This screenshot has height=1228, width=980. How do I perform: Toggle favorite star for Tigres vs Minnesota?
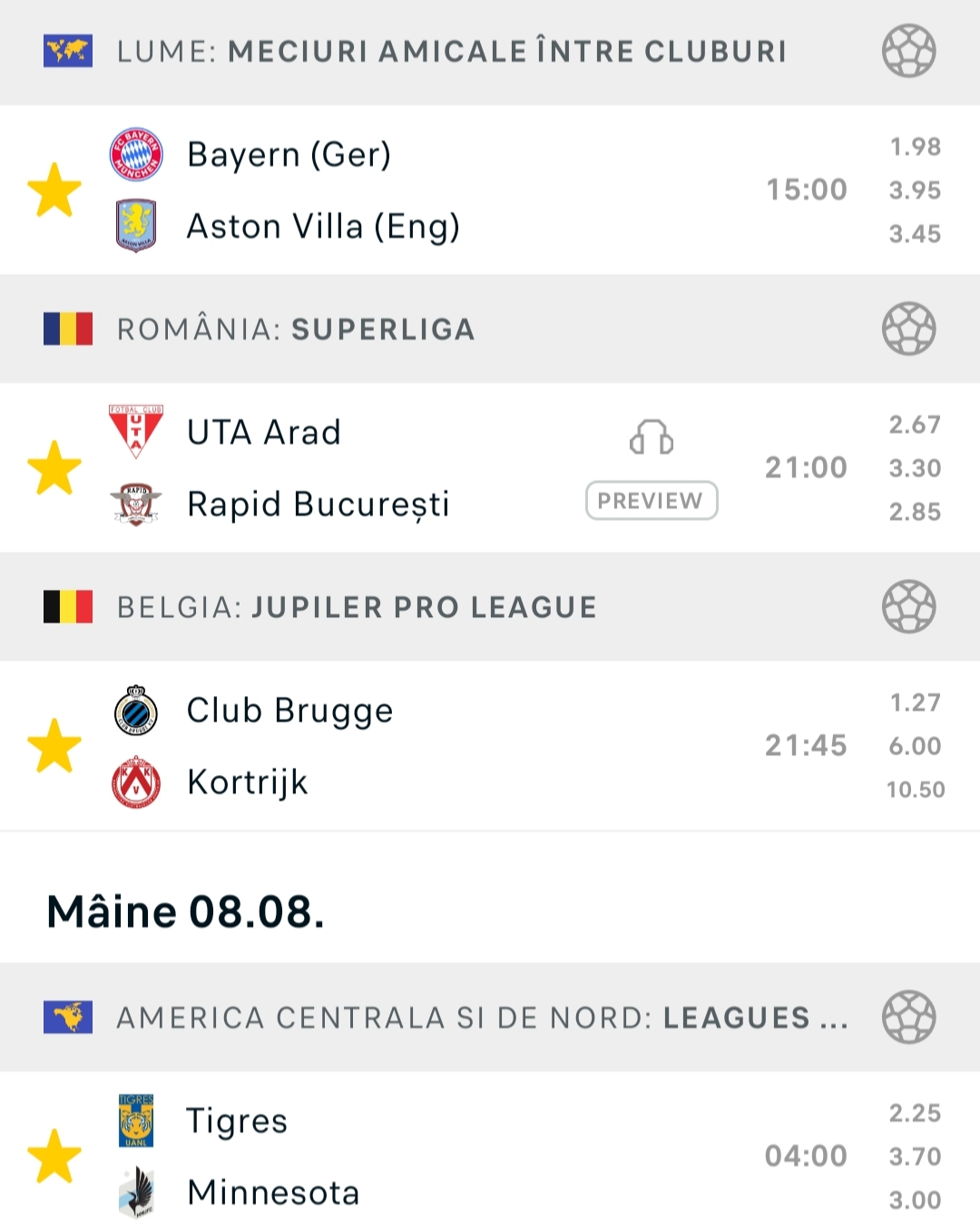tap(54, 1156)
